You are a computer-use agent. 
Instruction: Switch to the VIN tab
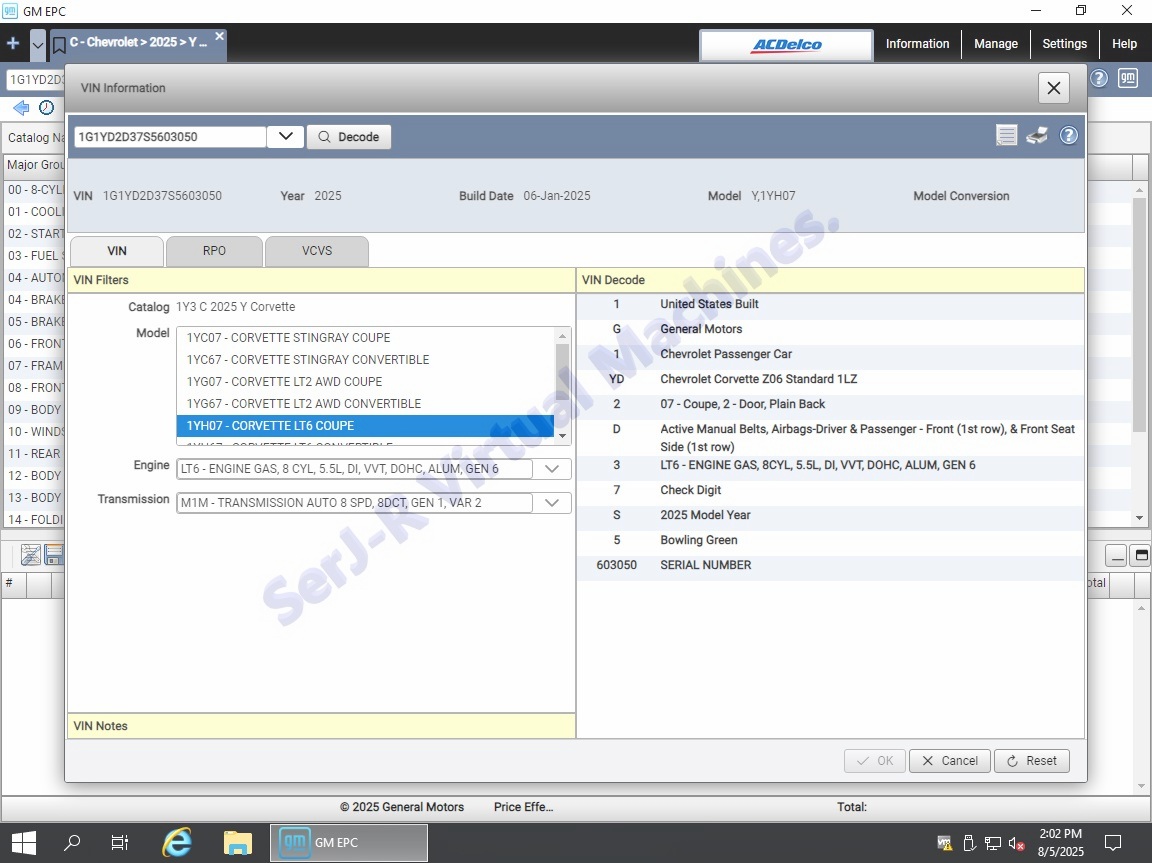coord(117,251)
